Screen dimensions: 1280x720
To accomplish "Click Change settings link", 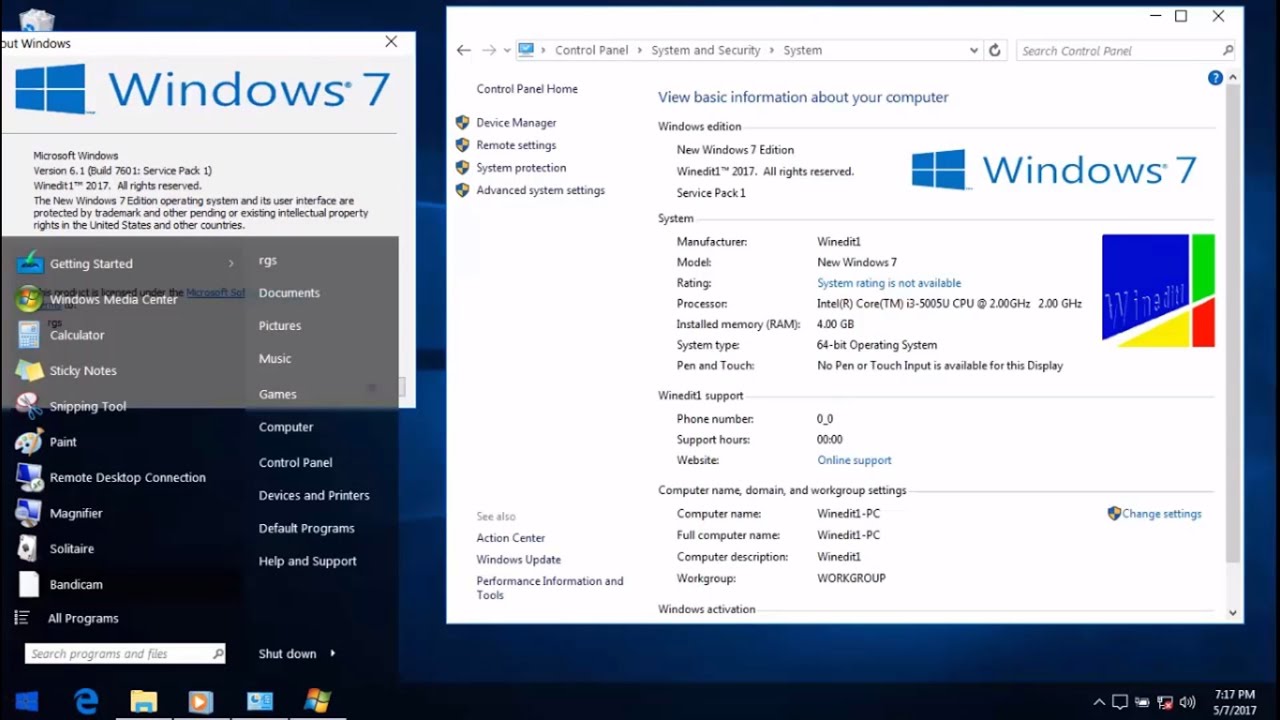I will 1161,514.
